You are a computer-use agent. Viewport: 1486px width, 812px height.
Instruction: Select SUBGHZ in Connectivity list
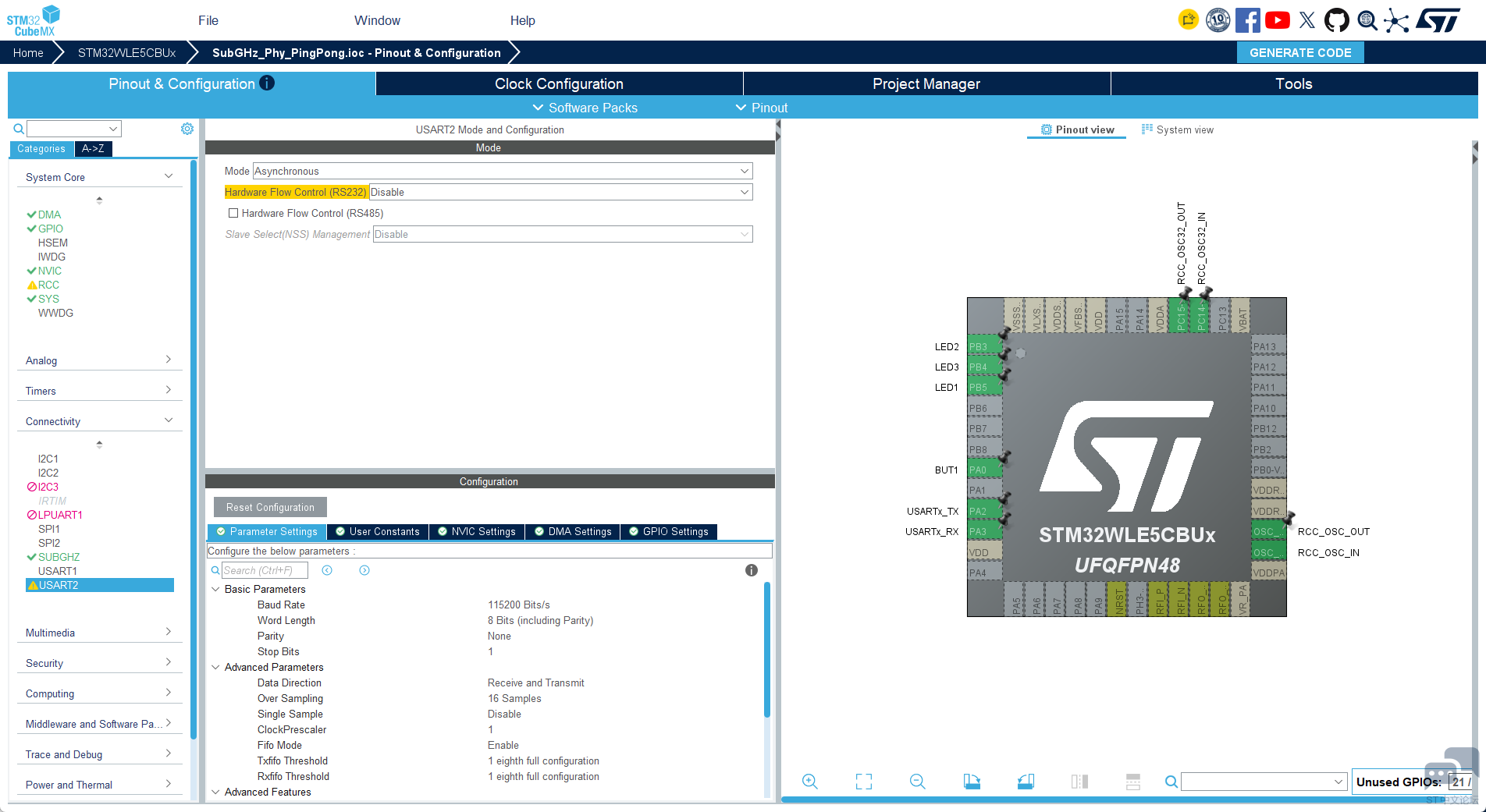pyautogui.click(x=59, y=557)
